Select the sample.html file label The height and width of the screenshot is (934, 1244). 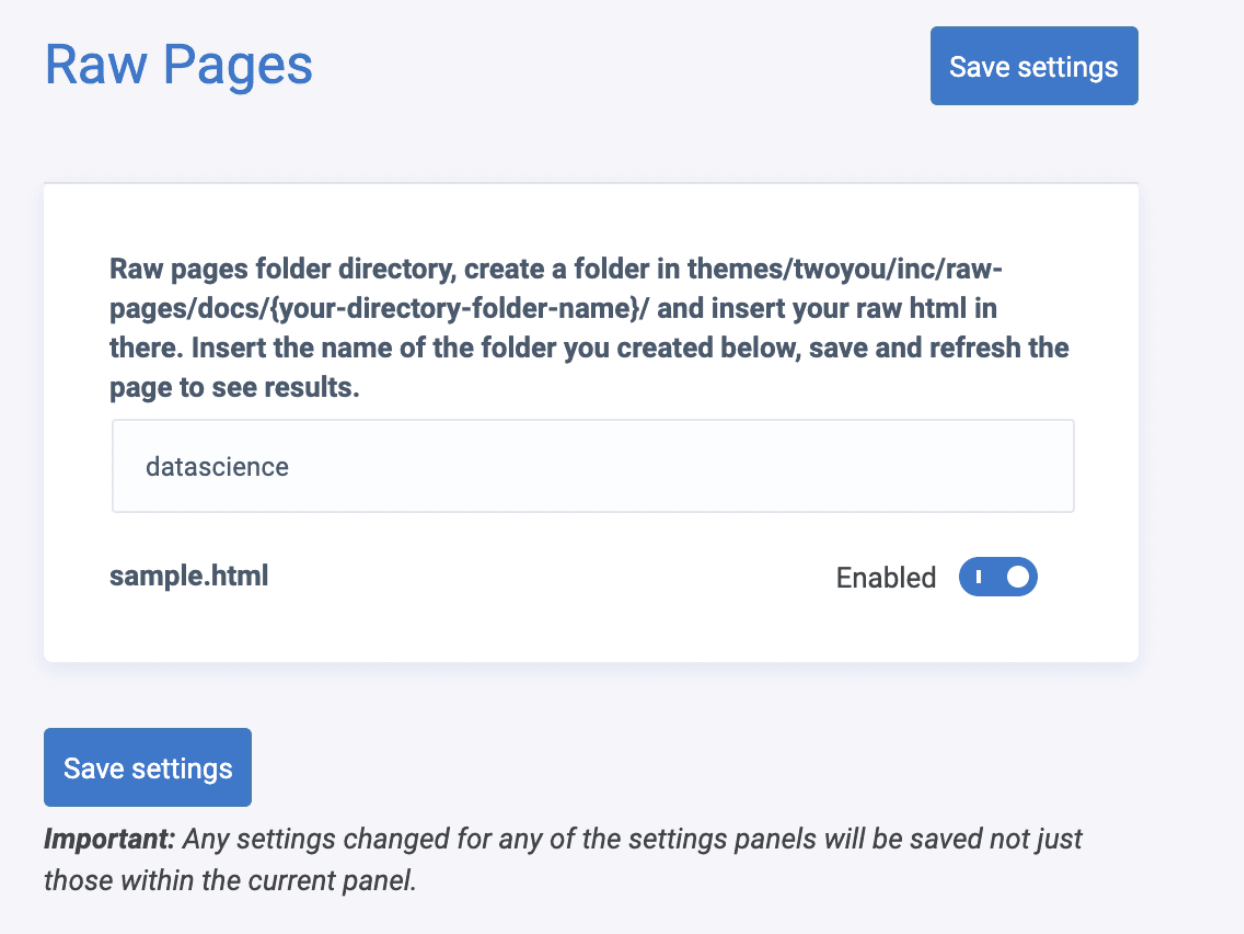tap(189, 576)
